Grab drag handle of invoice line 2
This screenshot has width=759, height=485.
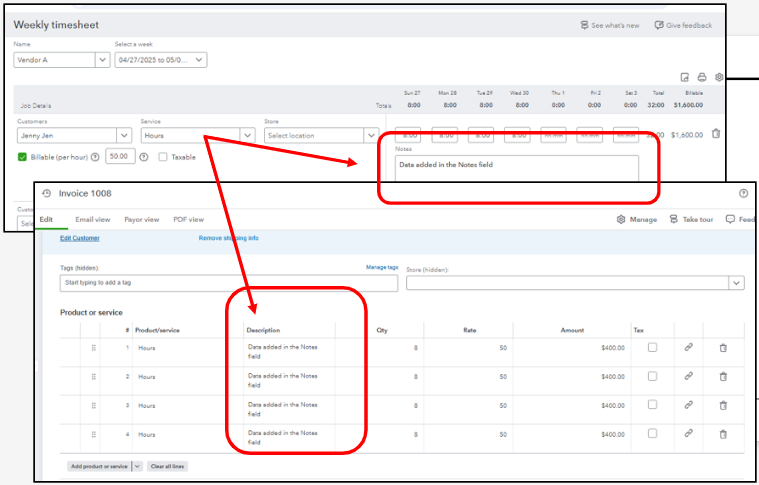click(94, 377)
